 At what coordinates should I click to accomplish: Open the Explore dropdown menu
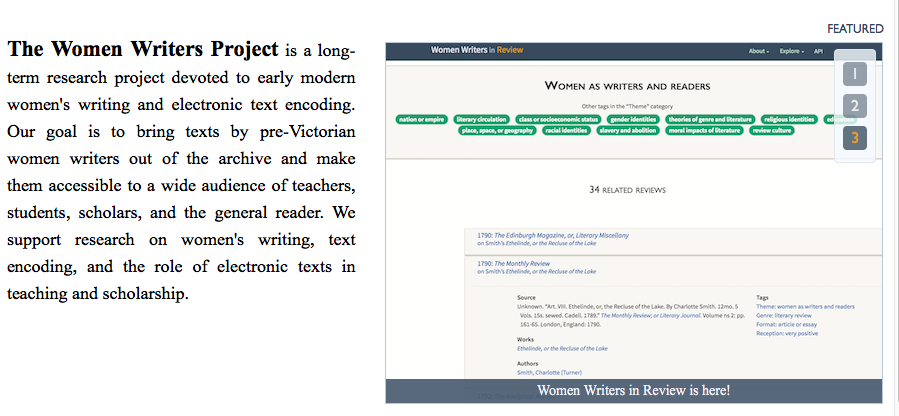[792, 51]
